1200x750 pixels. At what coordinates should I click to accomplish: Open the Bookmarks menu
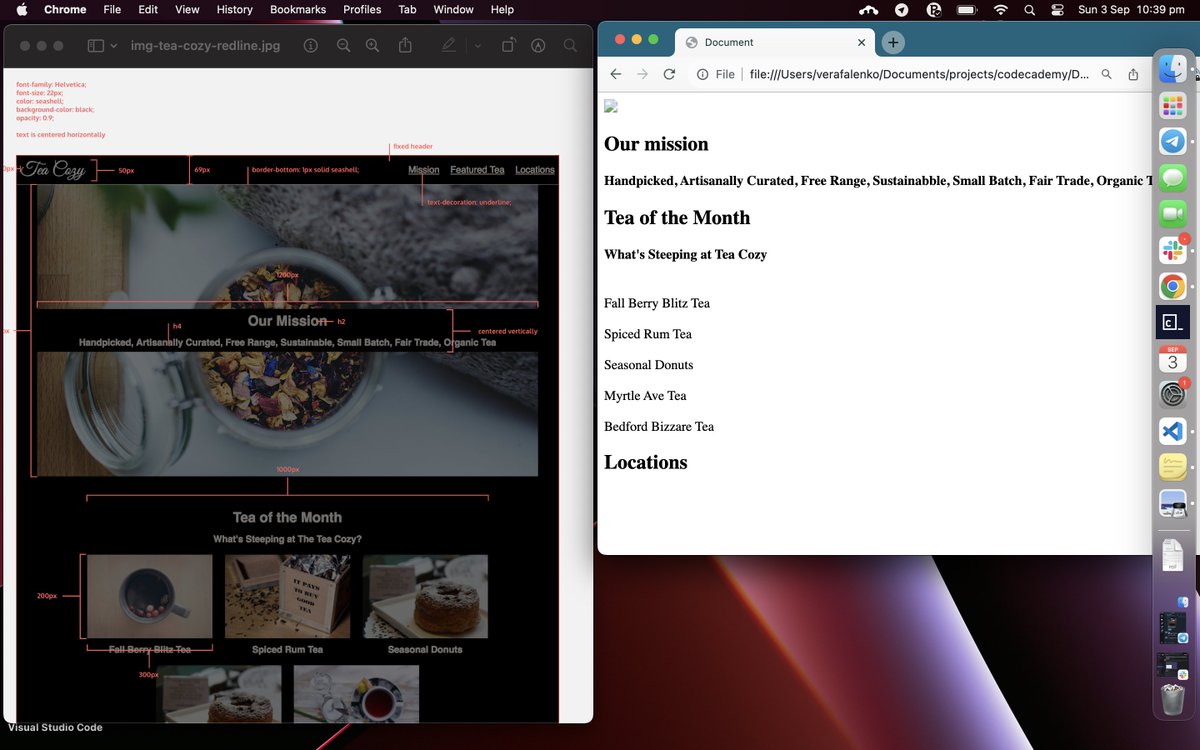[x=298, y=9]
